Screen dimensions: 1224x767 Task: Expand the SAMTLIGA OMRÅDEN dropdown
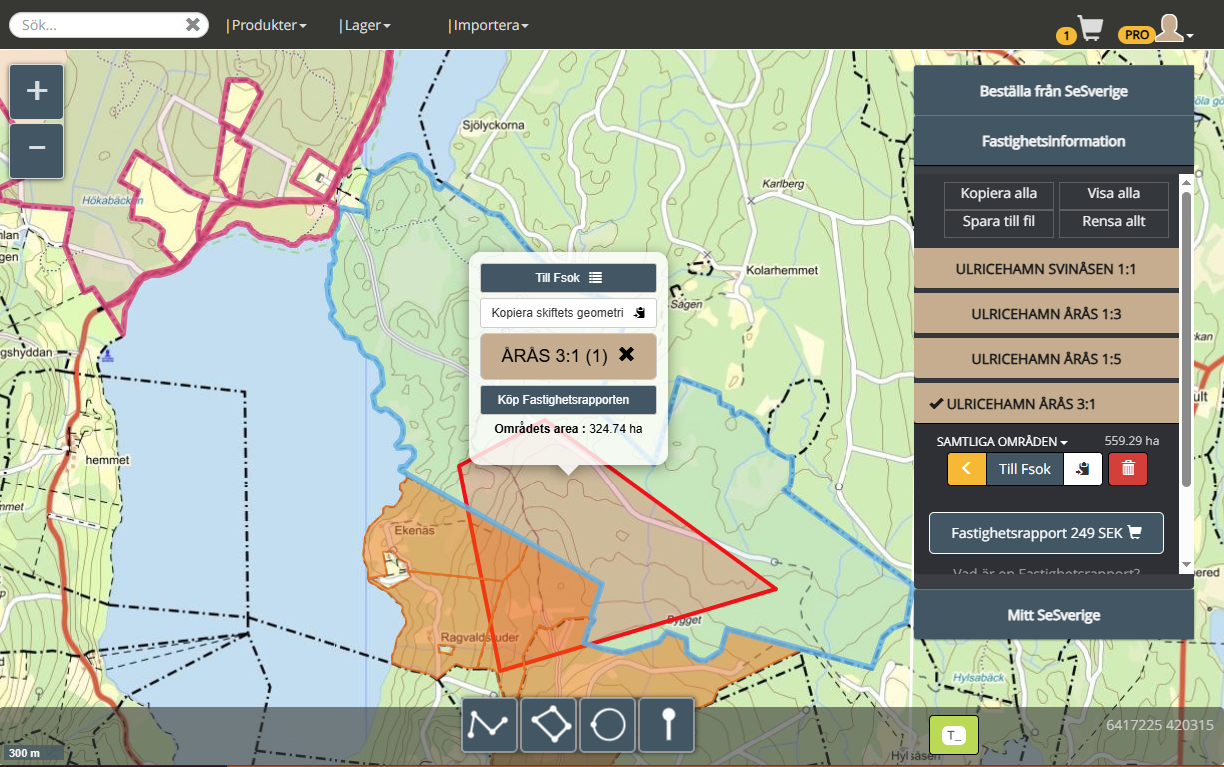point(1002,441)
